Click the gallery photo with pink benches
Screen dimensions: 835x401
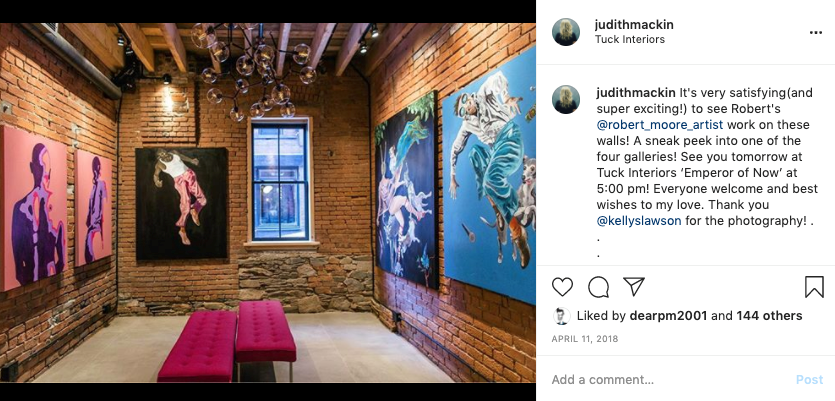[268, 202]
